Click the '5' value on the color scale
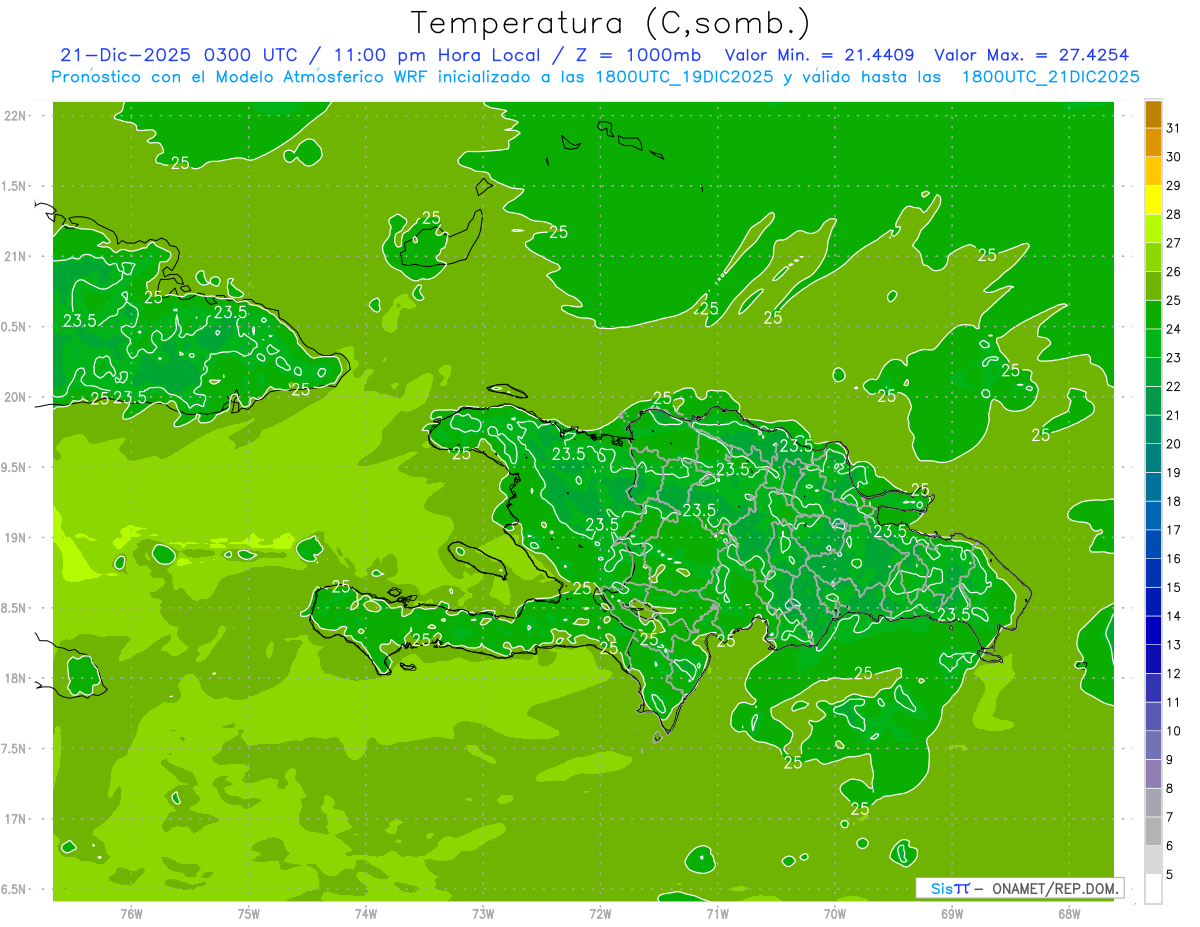This screenshot has height=927, width=1200. tap(1170, 875)
